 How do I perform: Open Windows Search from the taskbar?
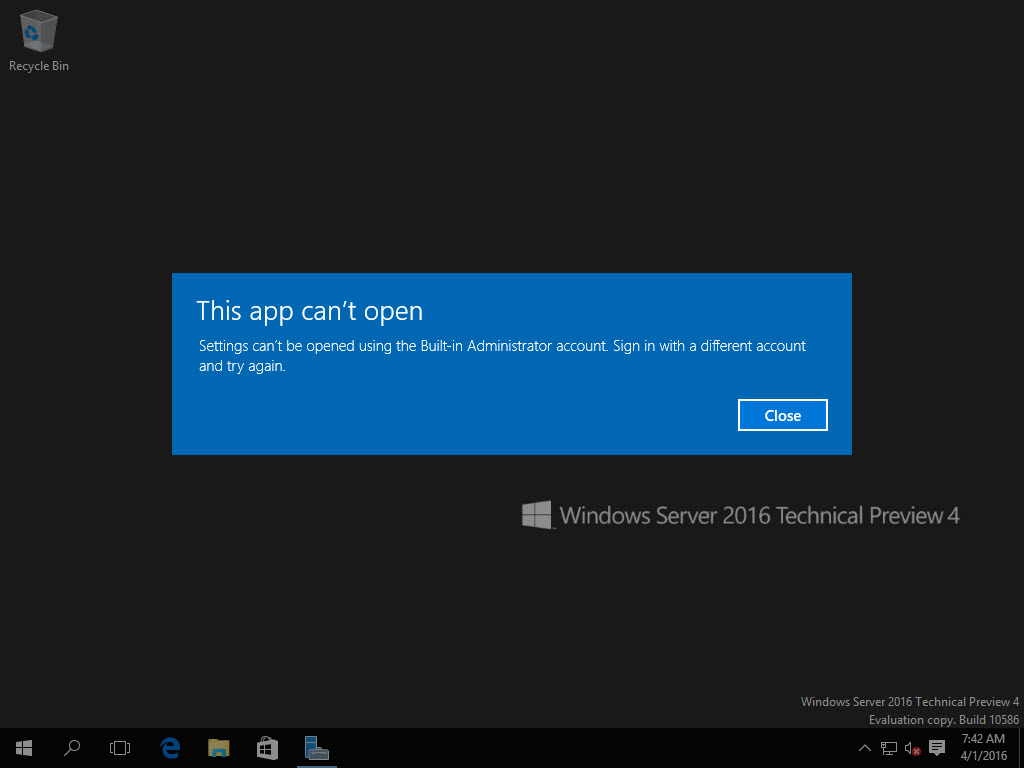tap(71, 747)
